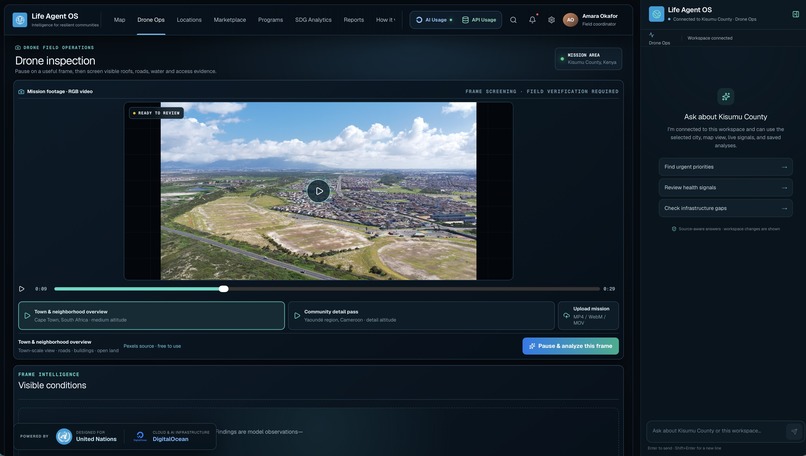
Task: Click the arrow on Review health signals
Action: (x=784, y=188)
